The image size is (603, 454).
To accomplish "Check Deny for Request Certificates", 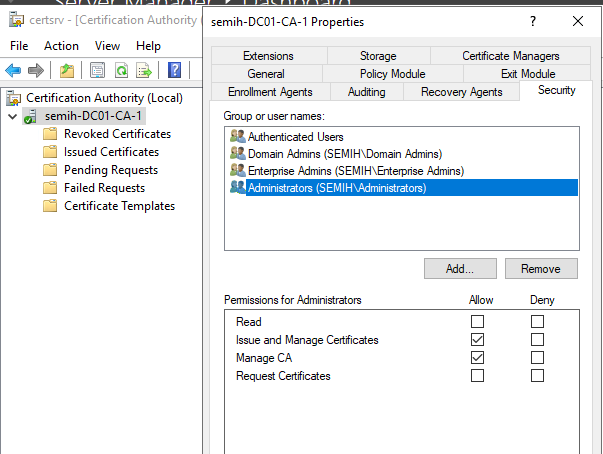I will [x=538, y=376].
